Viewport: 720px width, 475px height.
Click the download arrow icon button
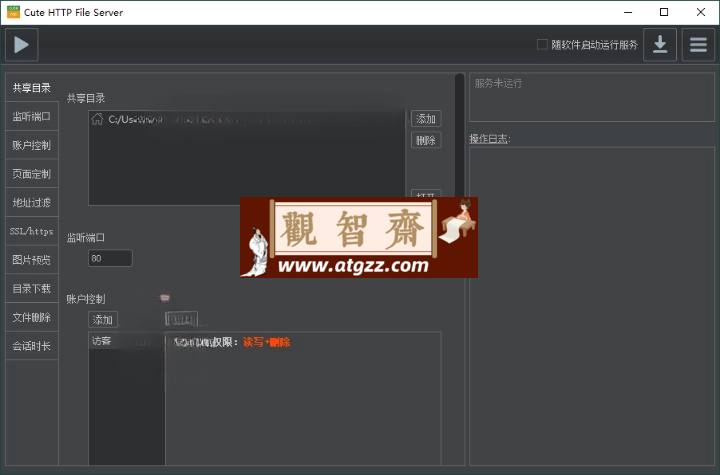click(660, 45)
